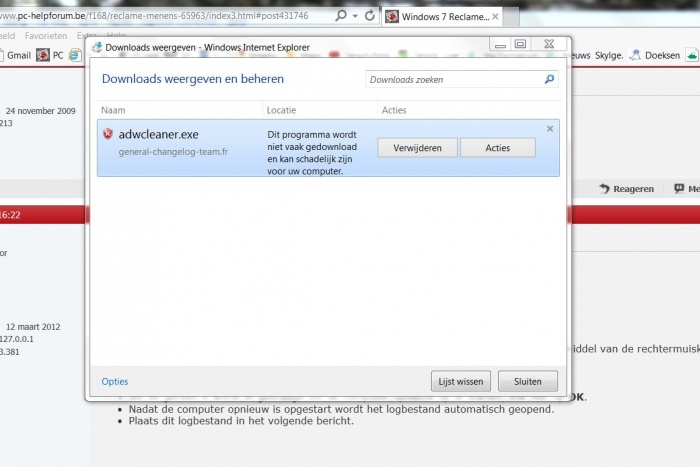
Task: Click the Doeksen favorite icon
Action: pos(634,55)
